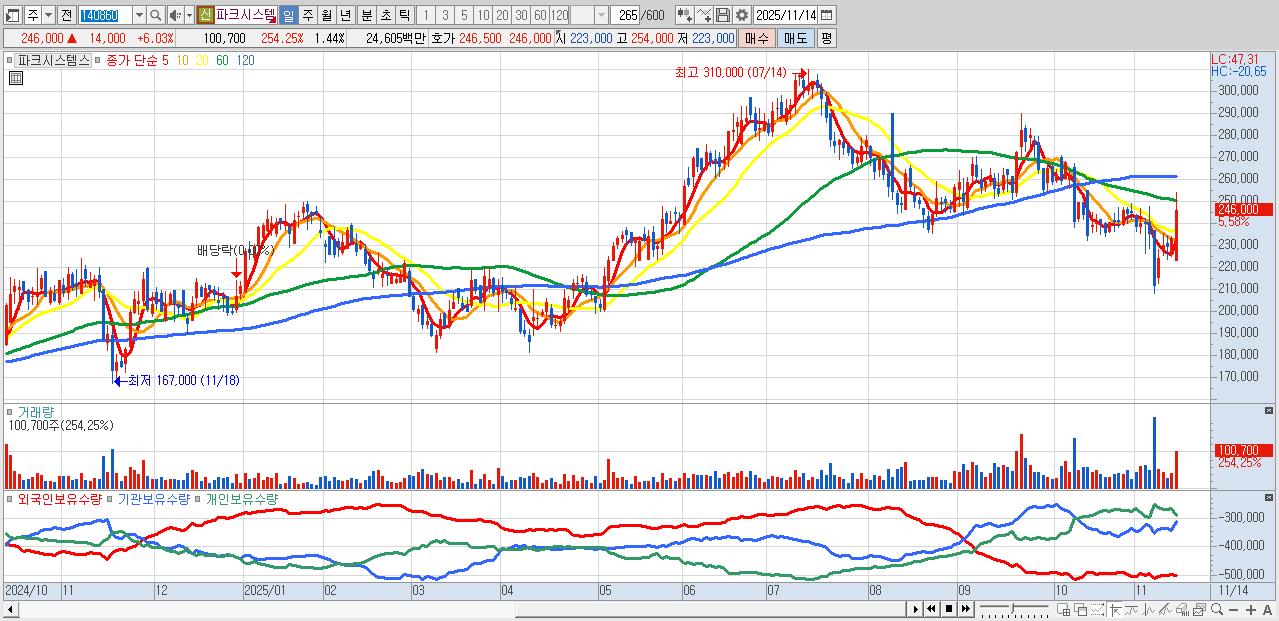Screen dimensions: 1279x621
Task: Open the stock code 140860 dropdown arrow
Action: coord(139,15)
